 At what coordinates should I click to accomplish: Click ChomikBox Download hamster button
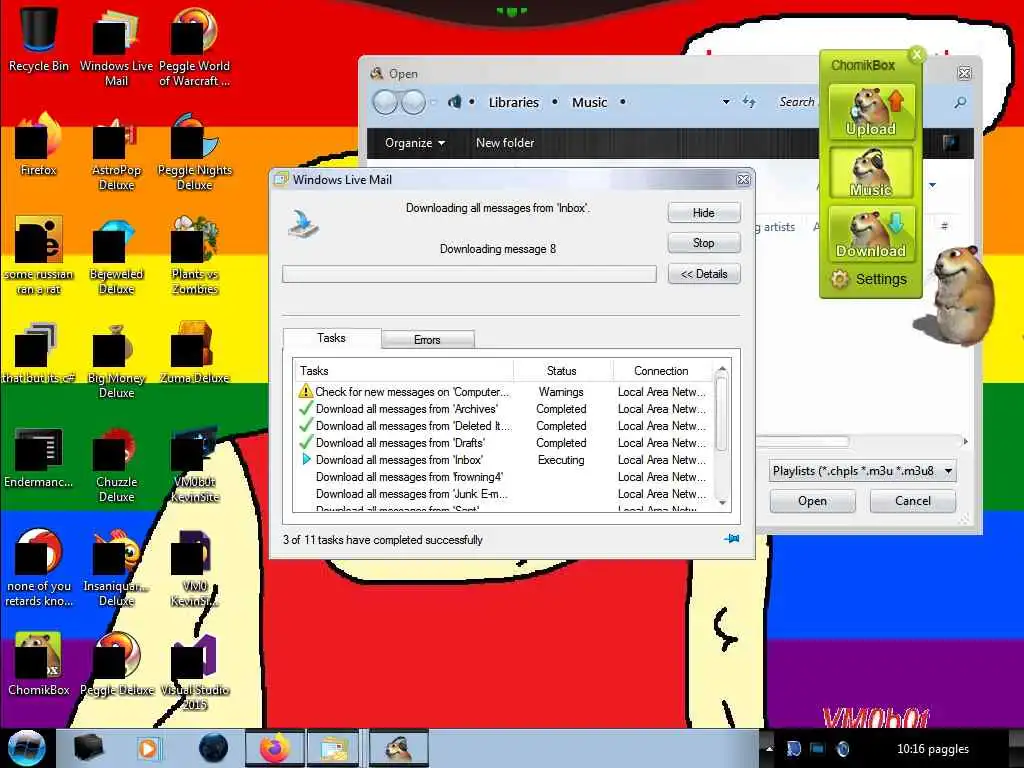coord(871,233)
